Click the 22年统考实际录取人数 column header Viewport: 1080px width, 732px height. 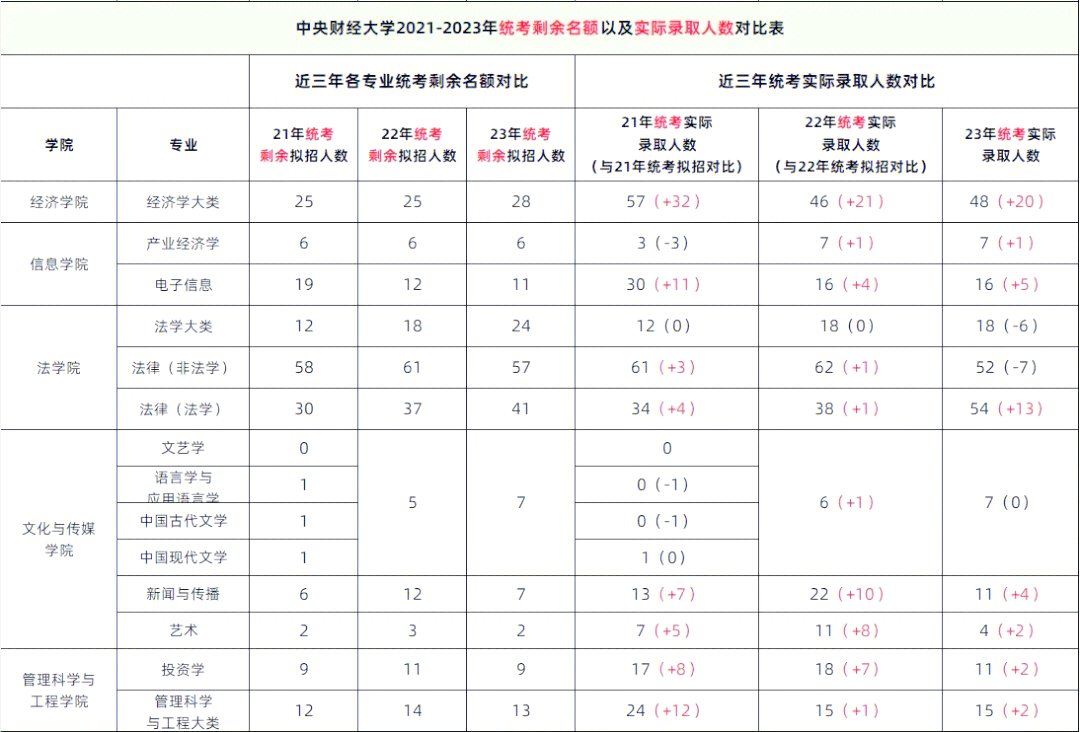tap(851, 145)
